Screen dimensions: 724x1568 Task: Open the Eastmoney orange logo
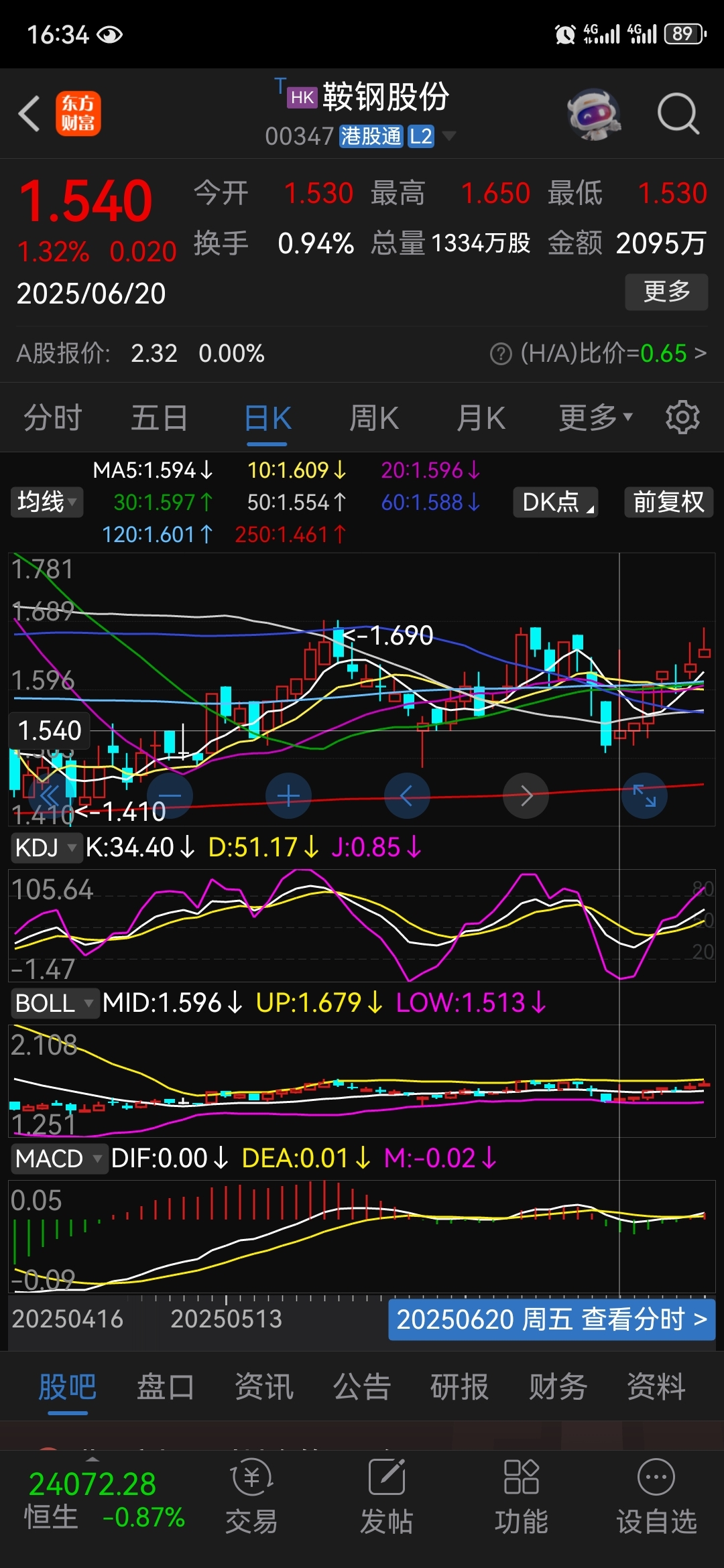[78, 113]
